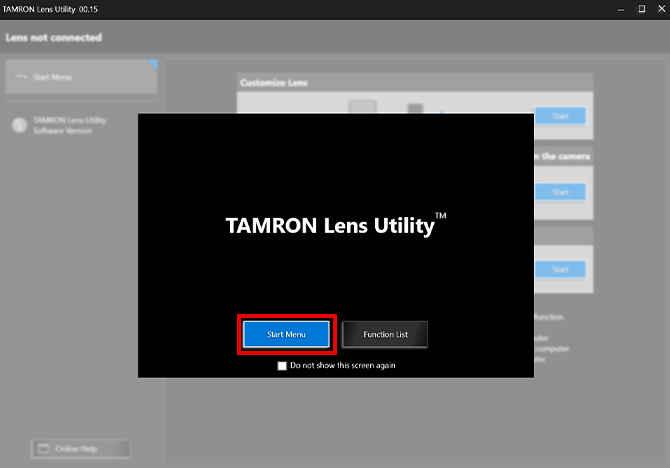Click the 'Lens not connected' status text
The image size is (670, 468).
[x=54, y=38]
